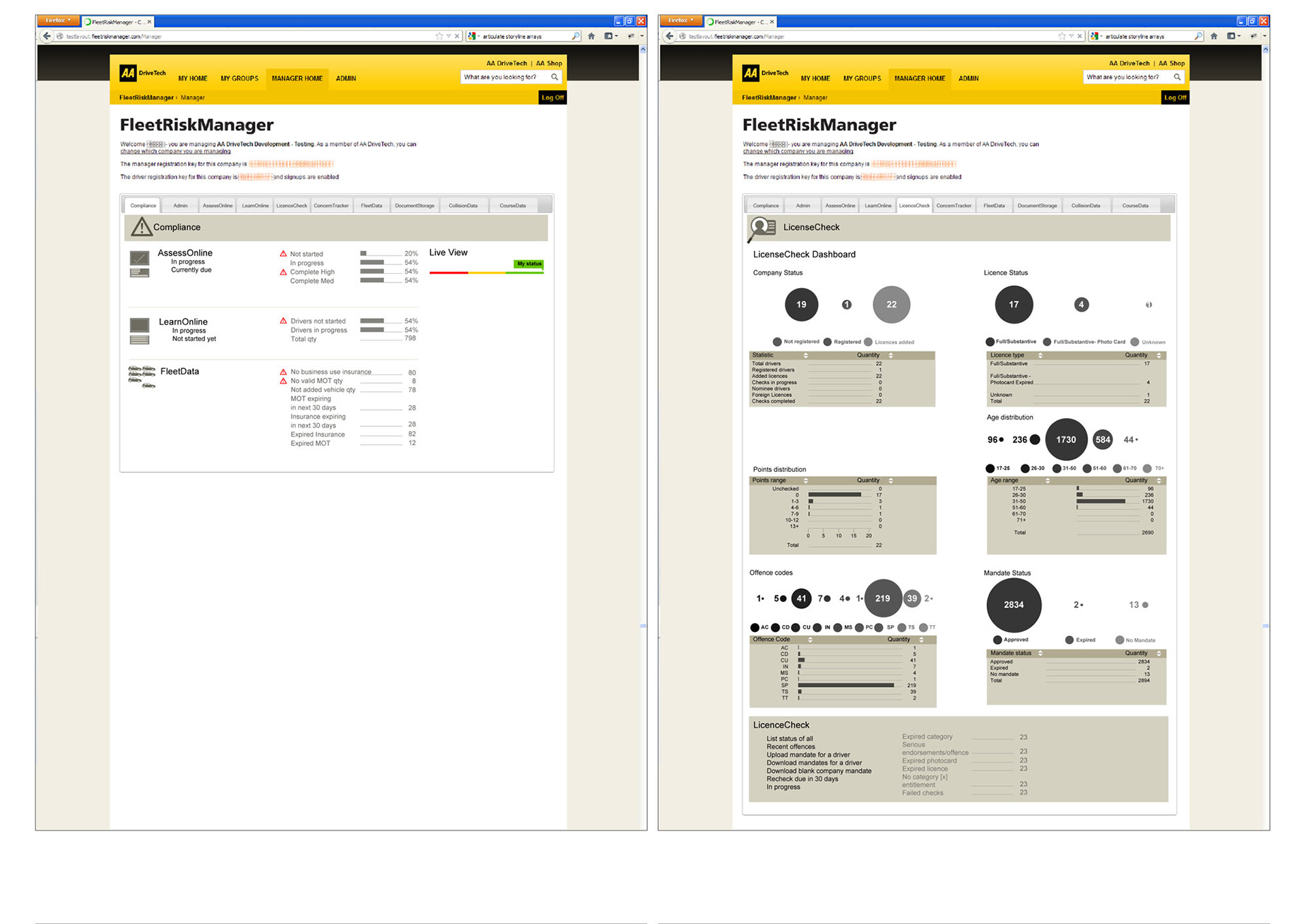Screen dimensions: 1308x924
Task: Bookmark the page with right window's star icon
Action: click(1062, 36)
